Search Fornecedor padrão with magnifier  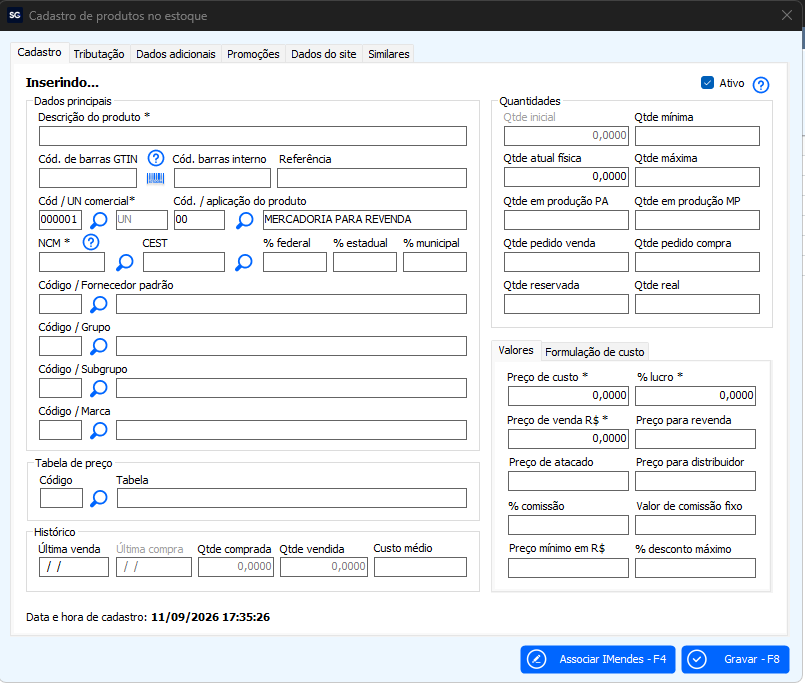(x=99, y=305)
